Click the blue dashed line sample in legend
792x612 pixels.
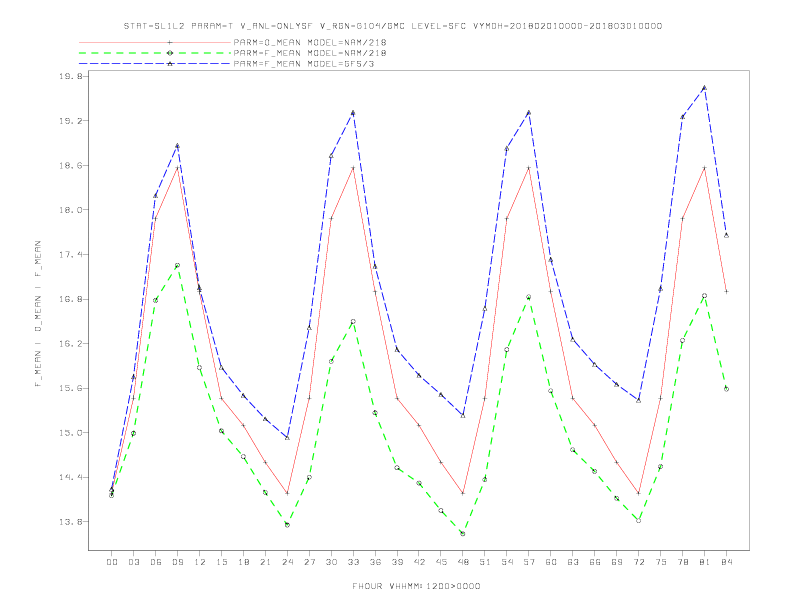(155, 64)
